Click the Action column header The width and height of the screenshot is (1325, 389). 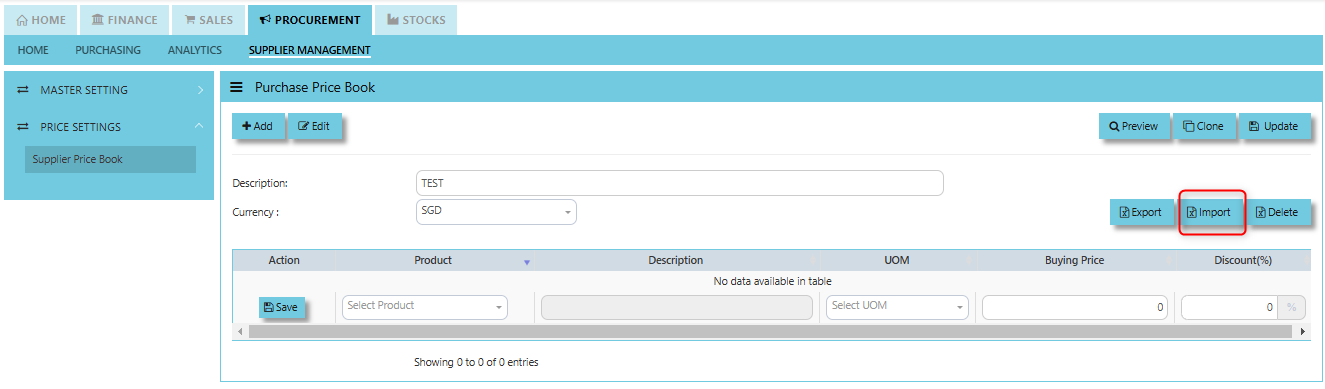tap(284, 260)
